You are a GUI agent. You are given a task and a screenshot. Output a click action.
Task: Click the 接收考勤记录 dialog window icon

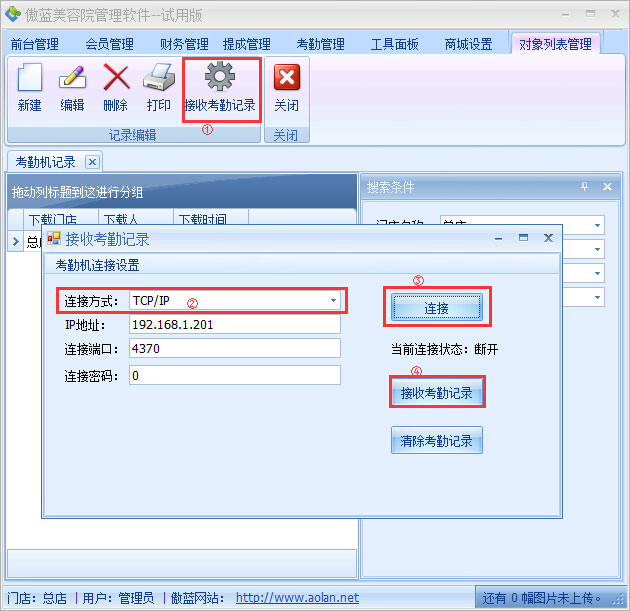coord(54,238)
